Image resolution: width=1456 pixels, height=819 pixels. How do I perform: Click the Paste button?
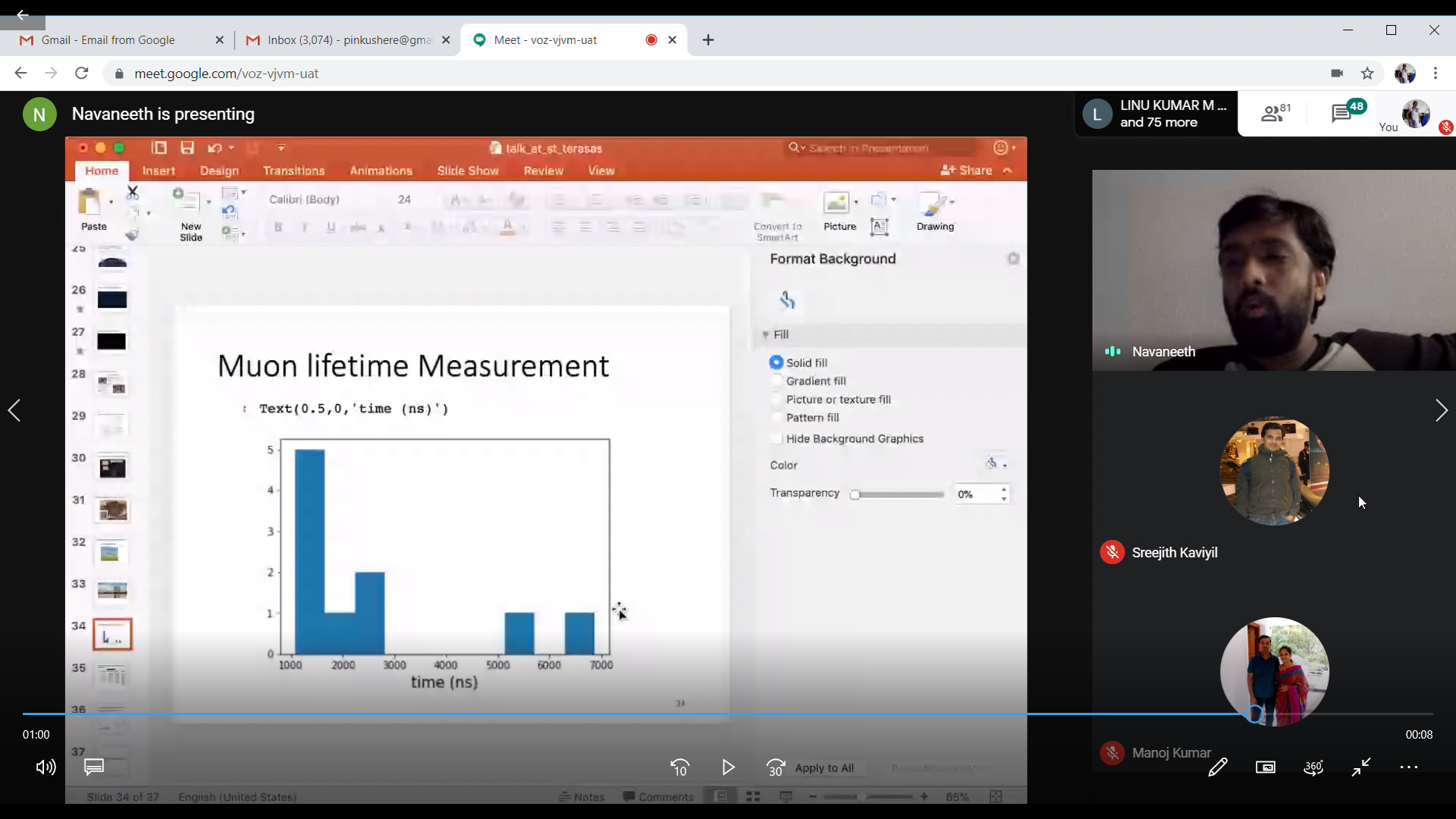pyautogui.click(x=93, y=209)
